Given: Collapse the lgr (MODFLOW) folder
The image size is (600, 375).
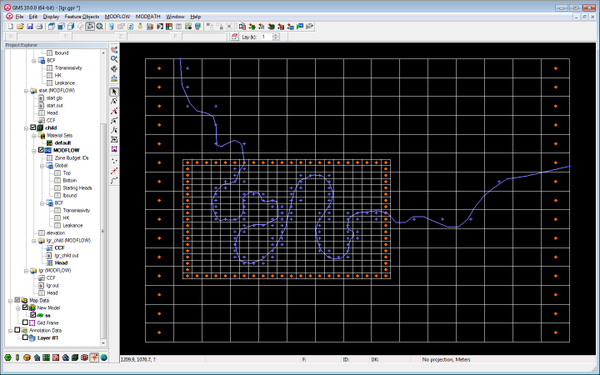Looking at the screenshot, I should click(x=26, y=271).
